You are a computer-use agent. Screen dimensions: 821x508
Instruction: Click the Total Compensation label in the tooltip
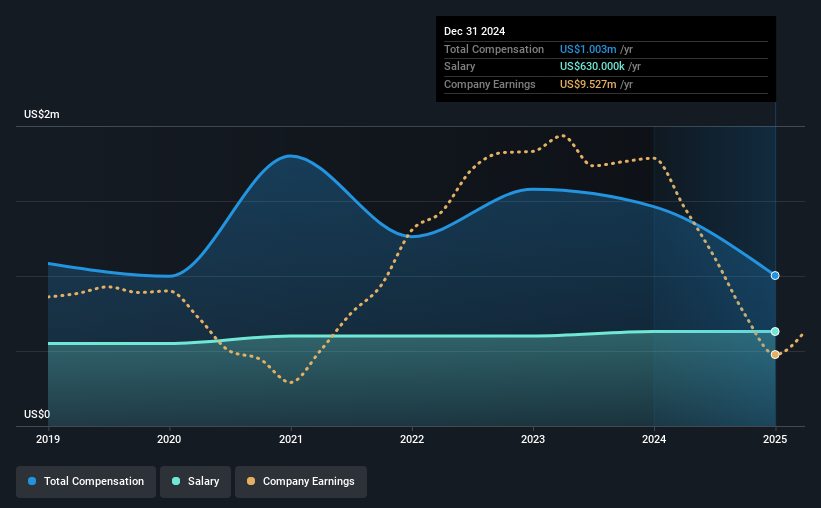494,49
